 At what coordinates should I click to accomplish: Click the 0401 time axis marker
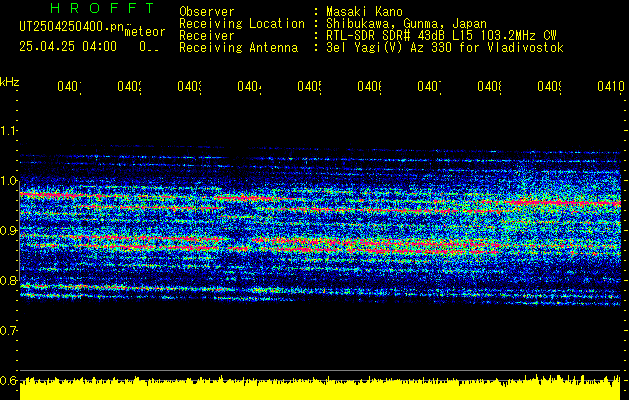pyautogui.click(x=69, y=86)
